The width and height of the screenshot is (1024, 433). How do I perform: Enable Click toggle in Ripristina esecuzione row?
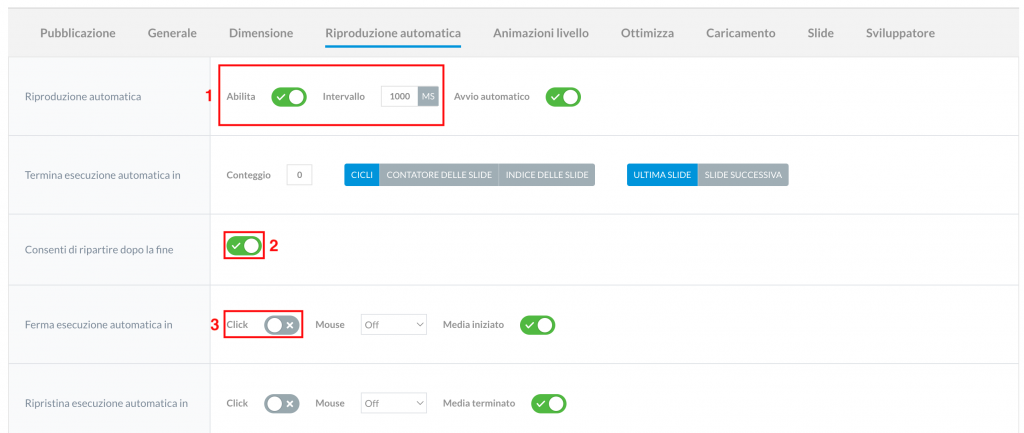click(282, 404)
